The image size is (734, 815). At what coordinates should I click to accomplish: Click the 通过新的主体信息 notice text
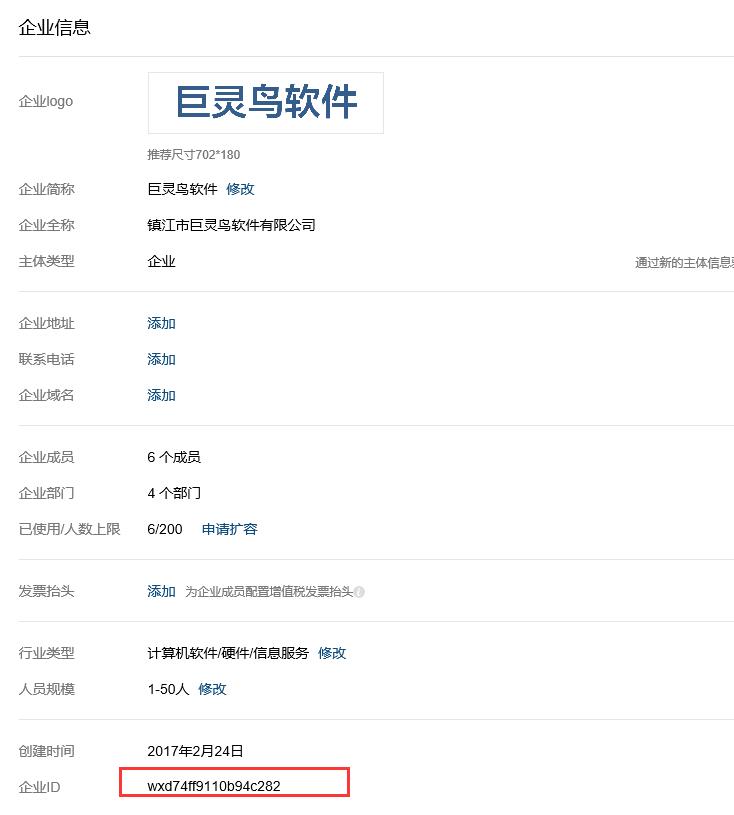pyautogui.click(x=684, y=263)
